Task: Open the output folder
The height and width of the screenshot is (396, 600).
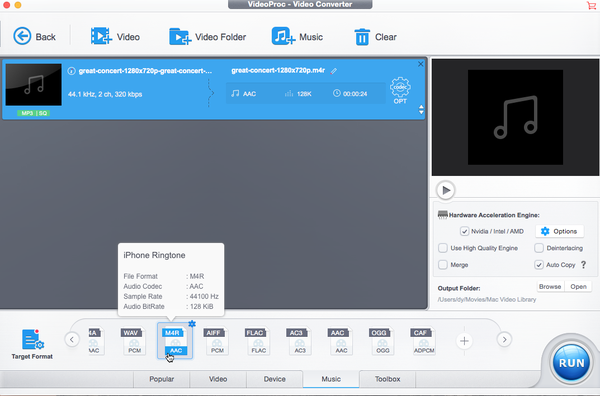Action: point(578,287)
